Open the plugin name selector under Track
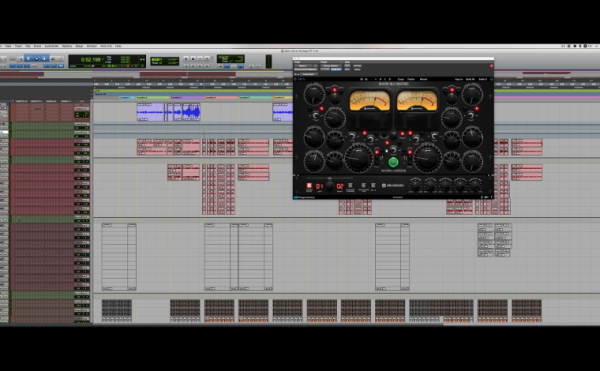The width and height of the screenshot is (600, 371). click(306, 69)
